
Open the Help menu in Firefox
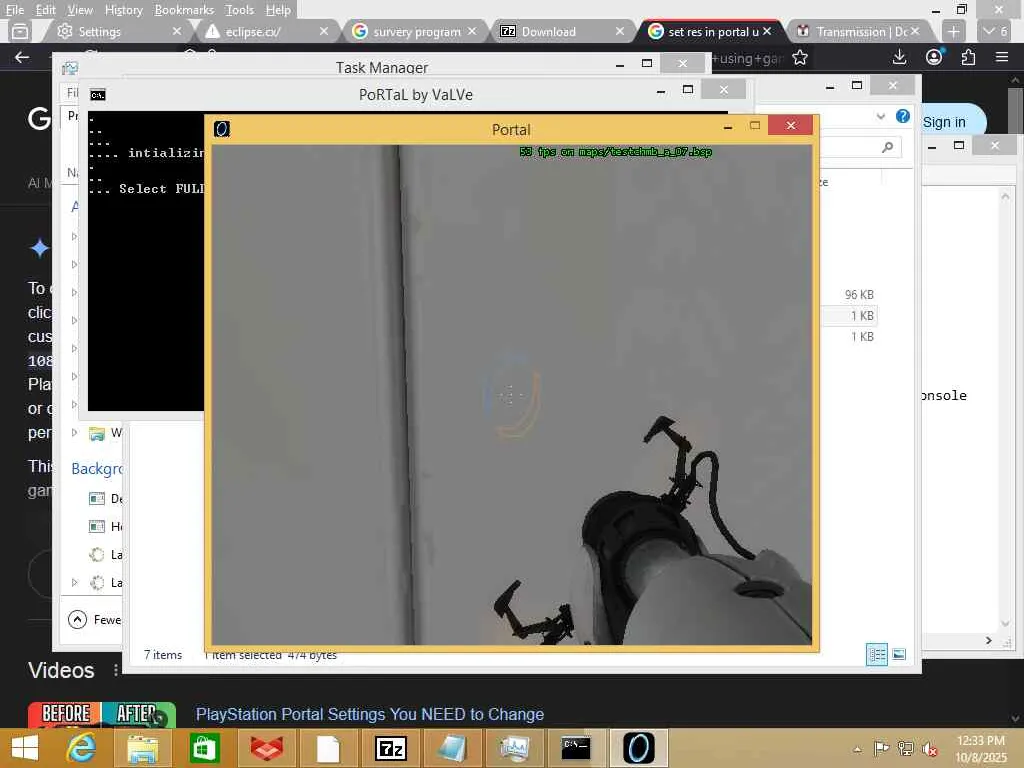[x=278, y=10]
